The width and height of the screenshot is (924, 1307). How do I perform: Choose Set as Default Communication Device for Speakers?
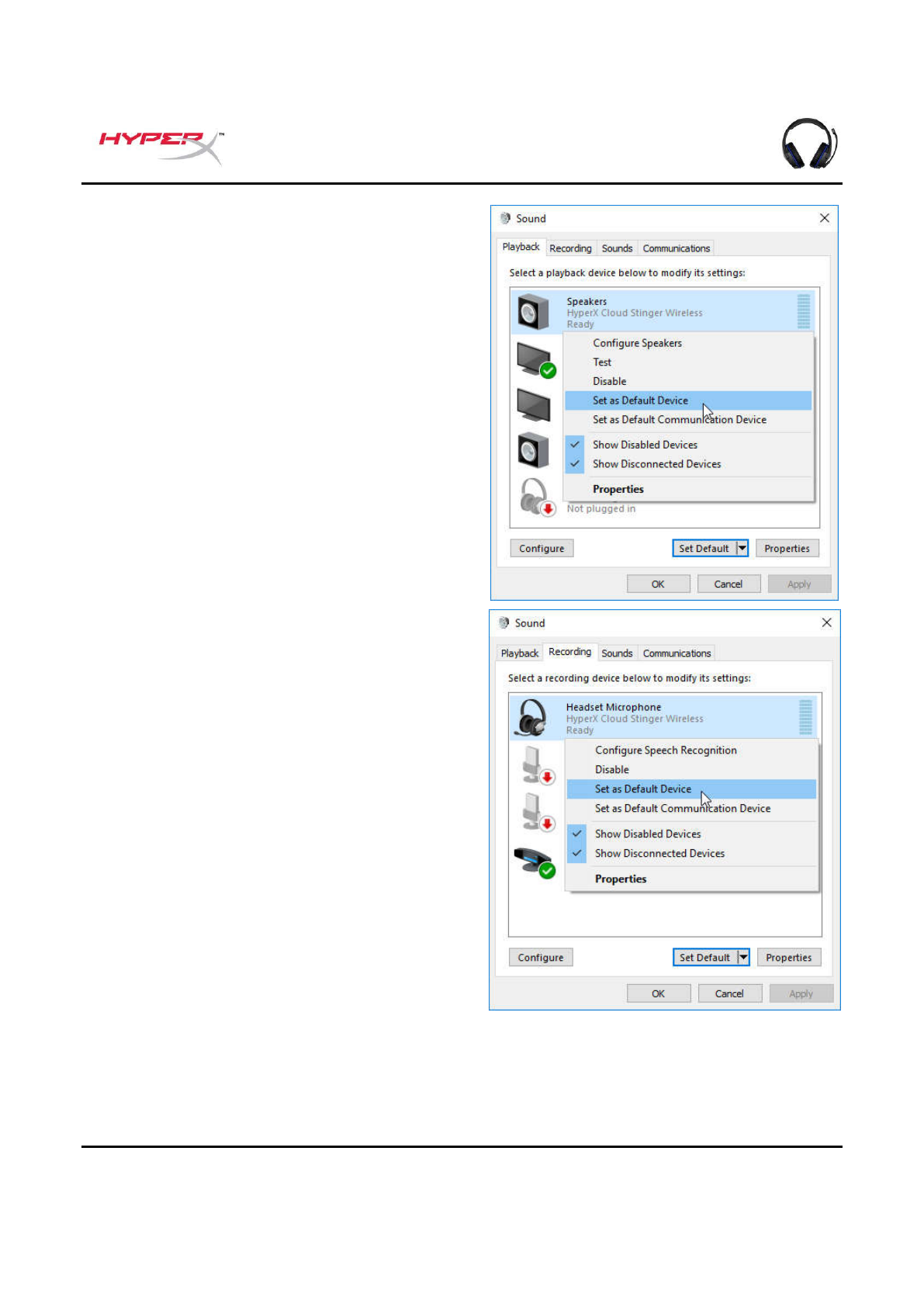pyautogui.click(x=688, y=420)
